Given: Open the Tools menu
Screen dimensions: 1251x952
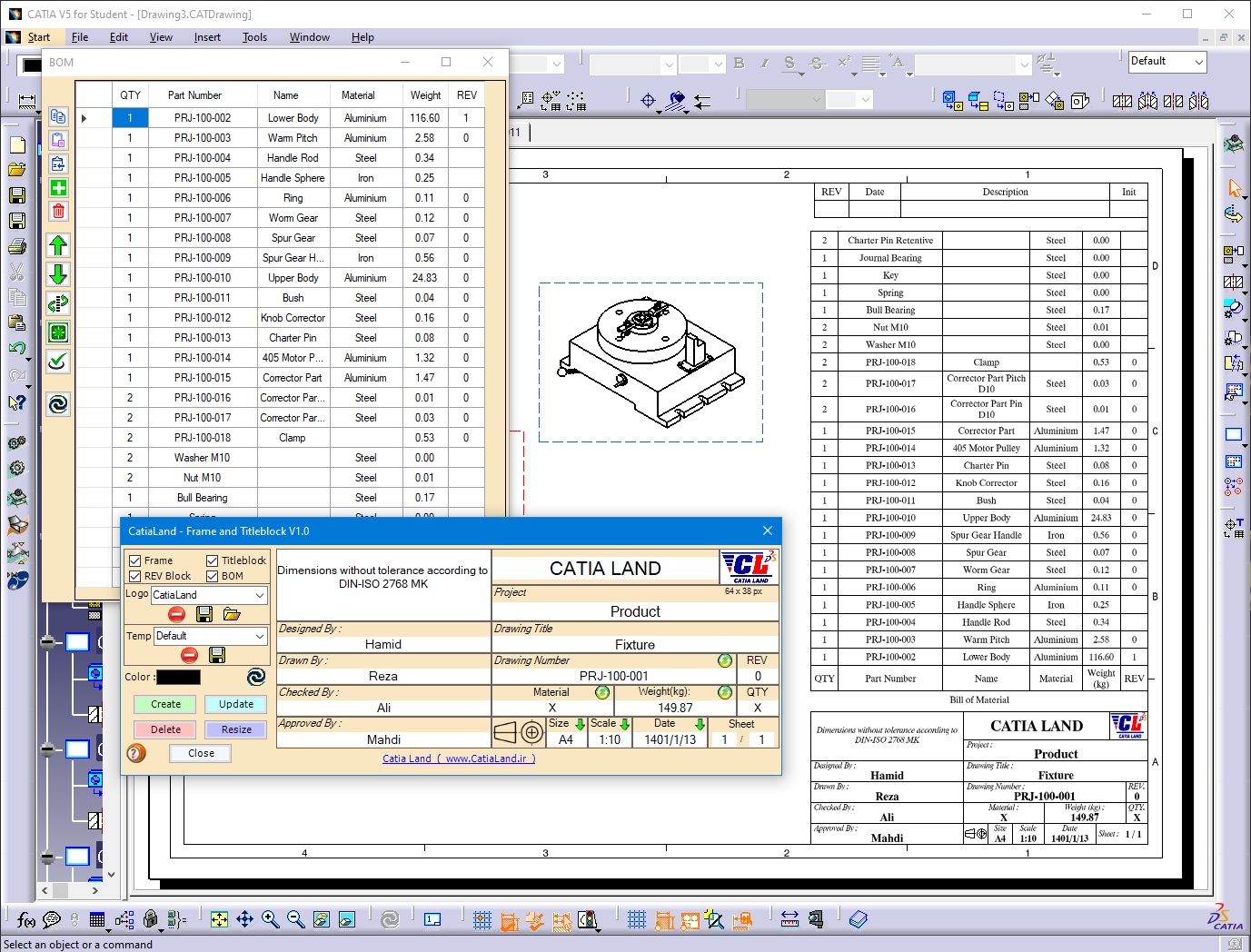Looking at the screenshot, I should click(254, 37).
